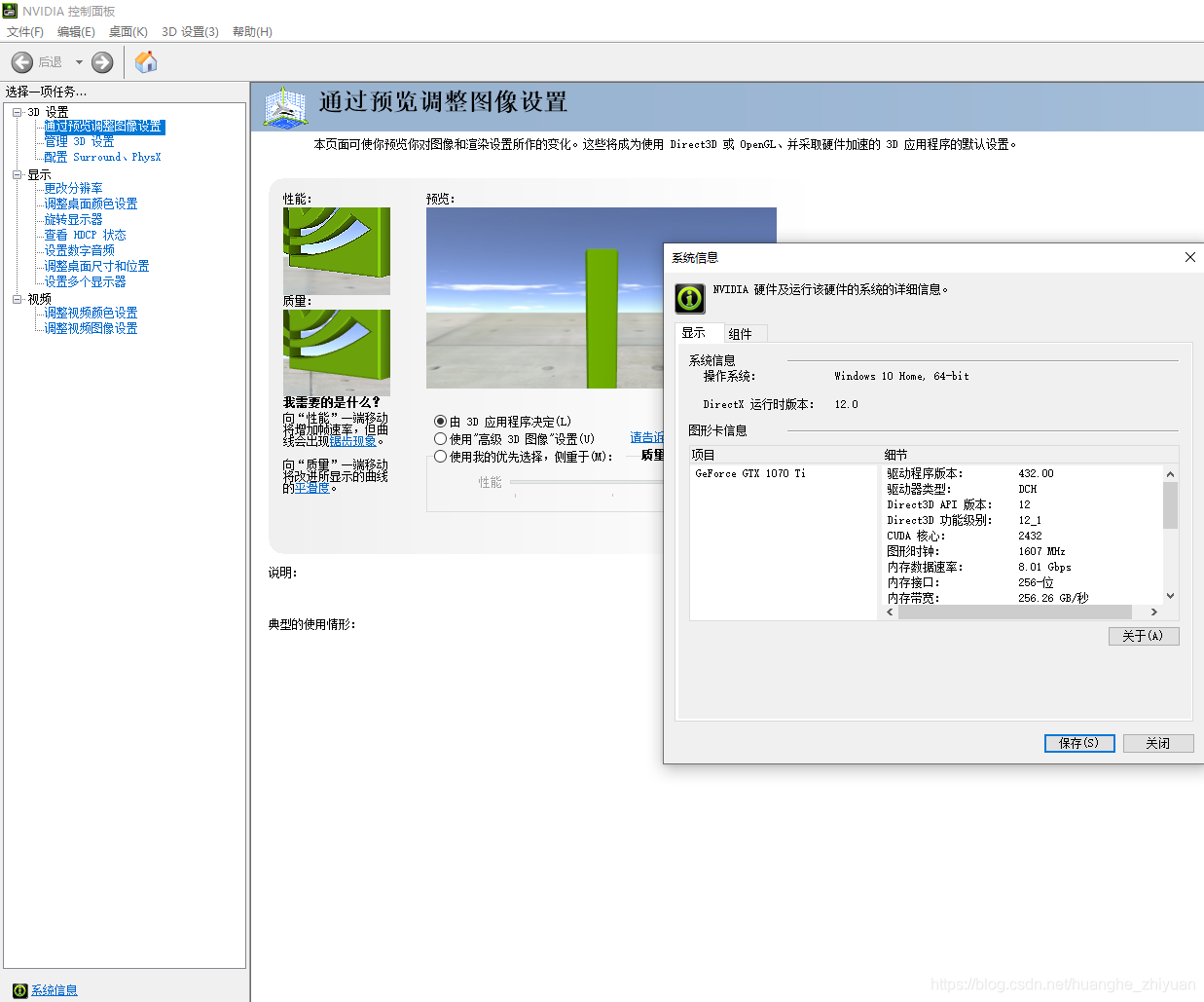Click the 保存(S) button
Viewport: 1204px width, 1002px height.
pyautogui.click(x=1079, y=743)
